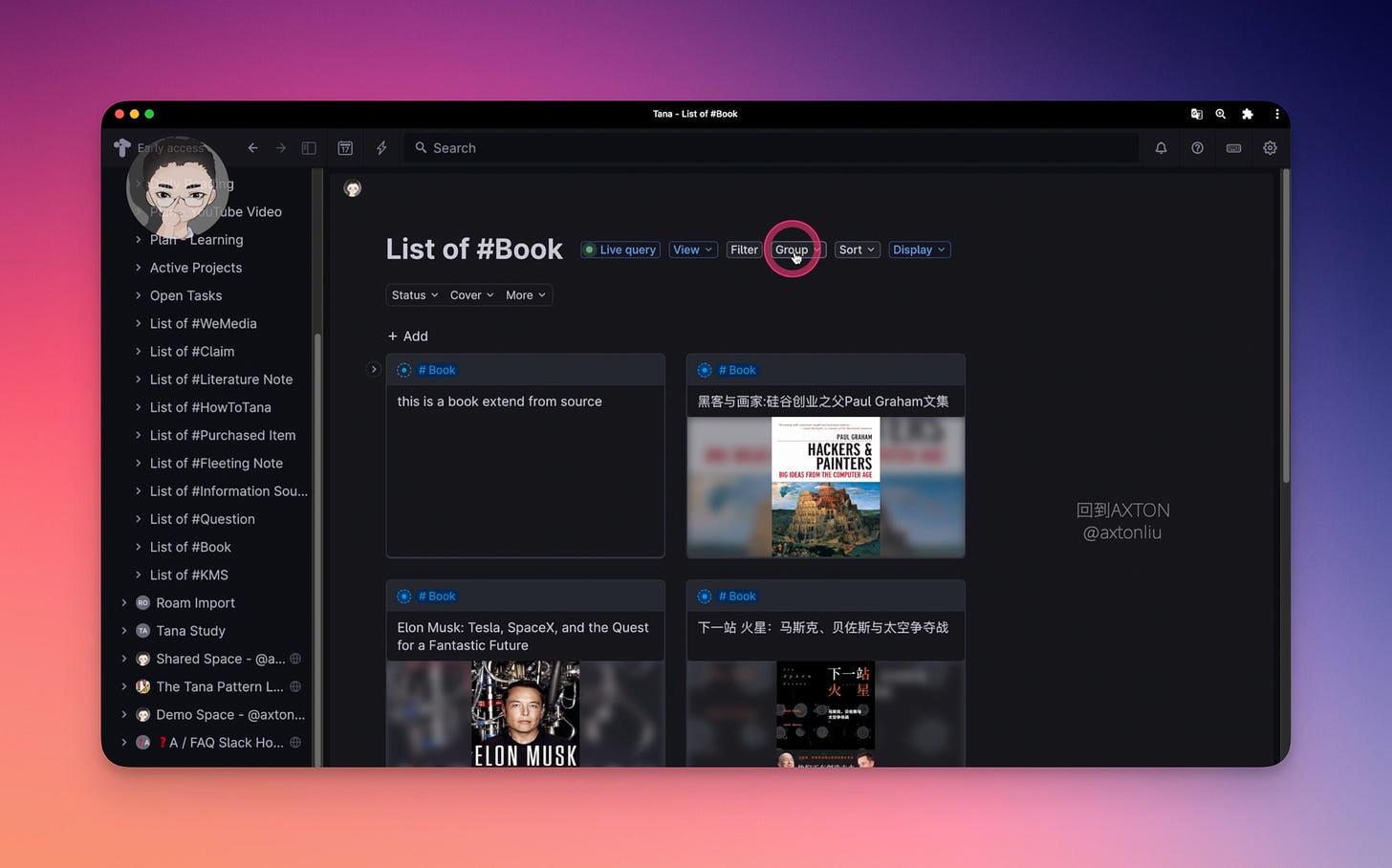Screen dimensions: 1392x868
Task: Click the back navigation arrow
Action: pos(252,148)
